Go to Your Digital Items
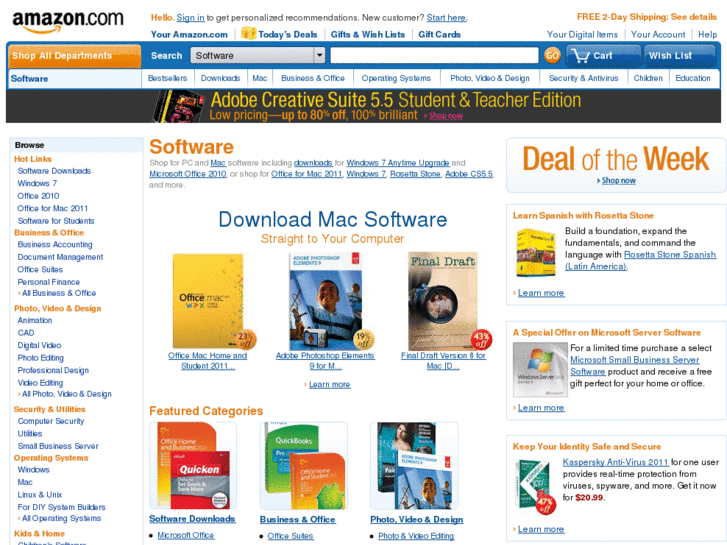Screen dimensions: 727x545 (582, 34)
